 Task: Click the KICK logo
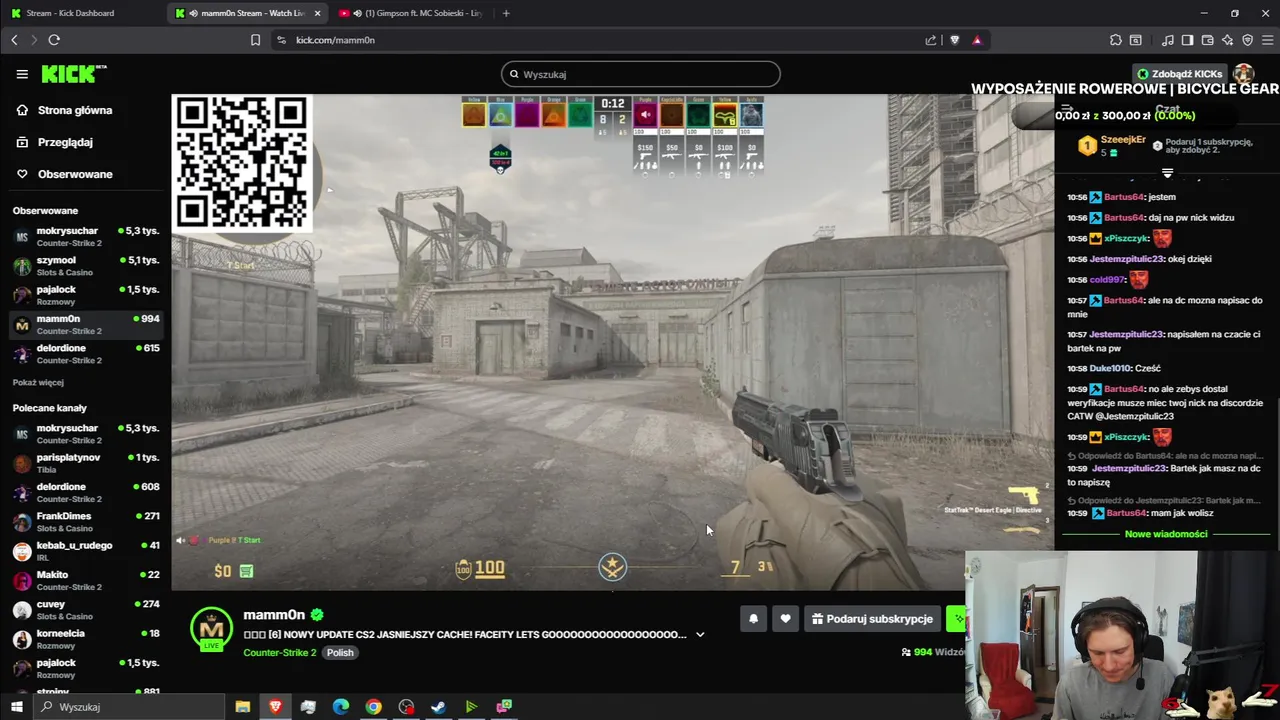(74, 74)
